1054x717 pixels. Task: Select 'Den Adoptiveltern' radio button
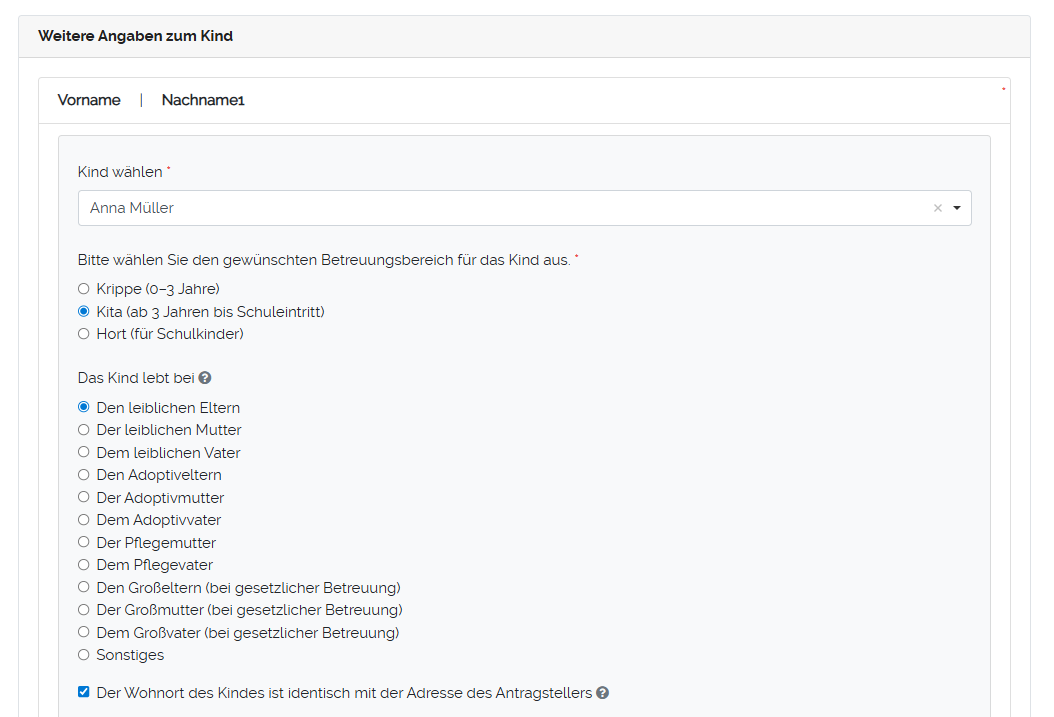(x=84, y=475)
